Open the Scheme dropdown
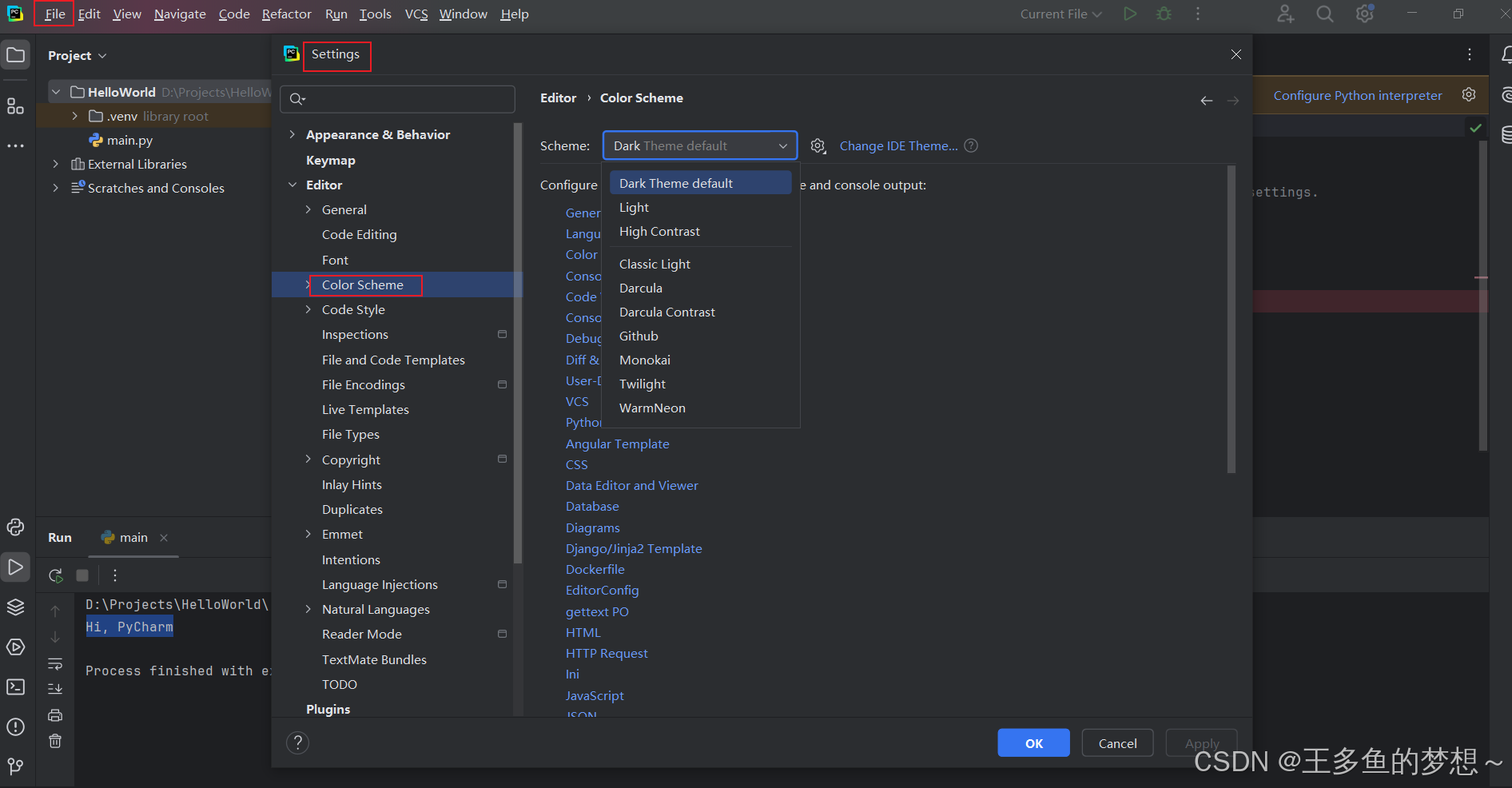 tap(700, 145)
